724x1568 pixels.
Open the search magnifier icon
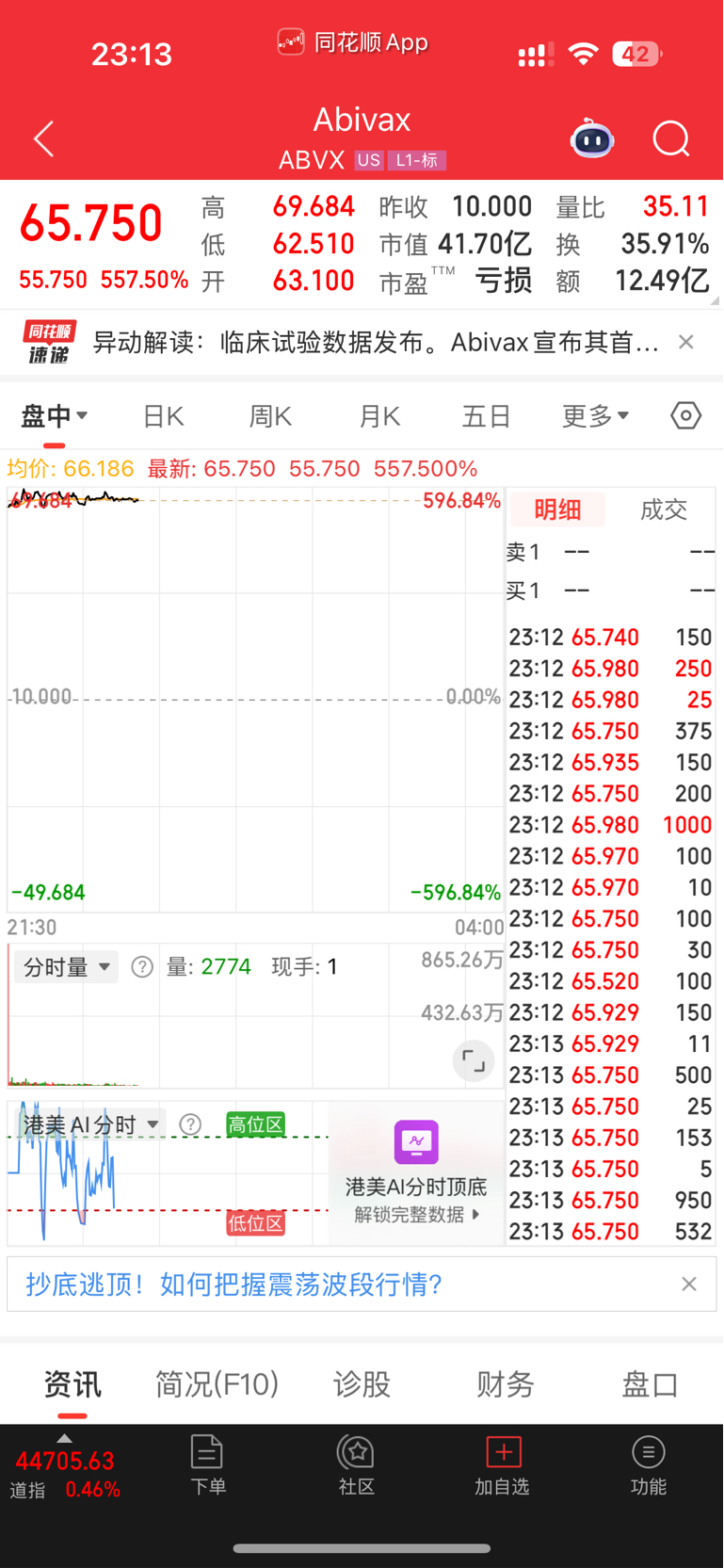point(671,139)
